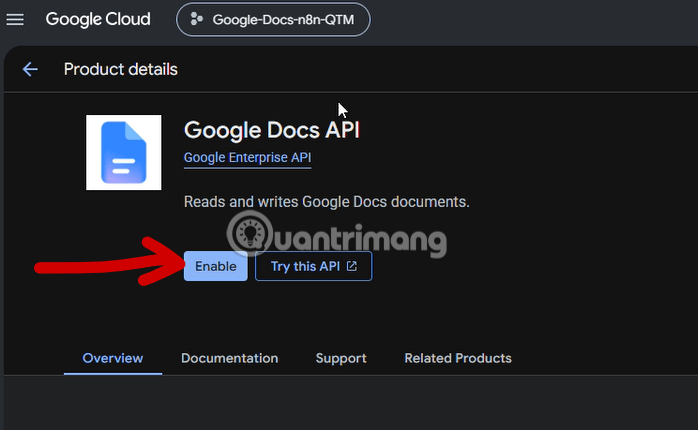Open the Support tab
The width and height of the screenshot is (698, 430).
coord(341,358)
